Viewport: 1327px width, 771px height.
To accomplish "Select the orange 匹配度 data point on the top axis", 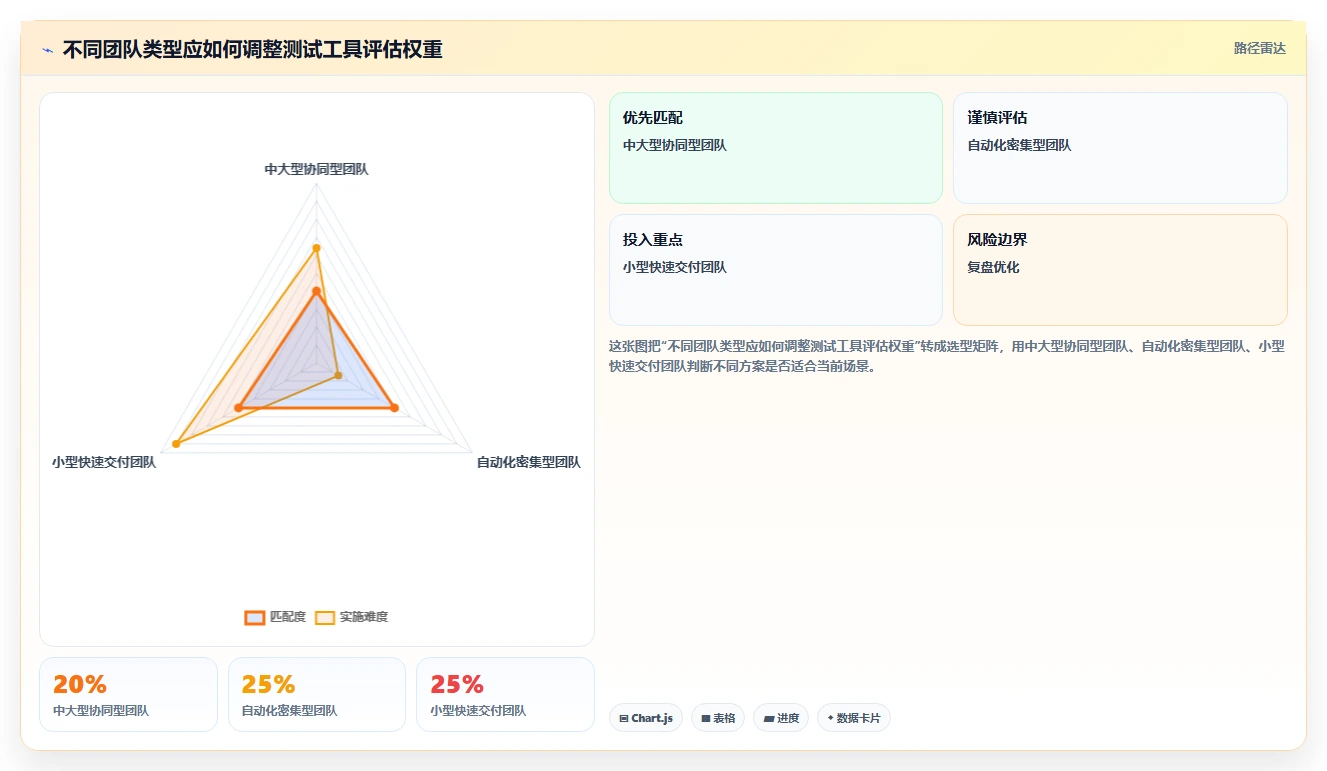I will pyautogui.click(x=316, y=291).
